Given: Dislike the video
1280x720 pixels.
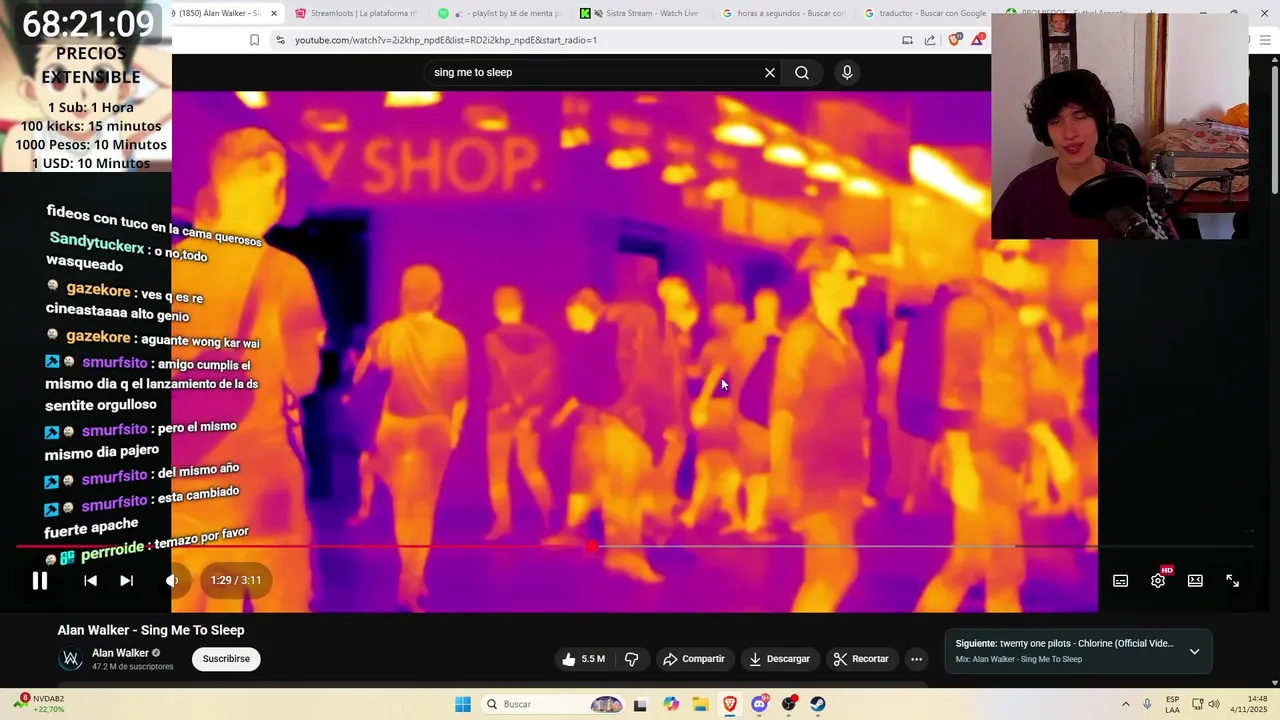Looking at the screenshot, I should [x=631, y=659].
